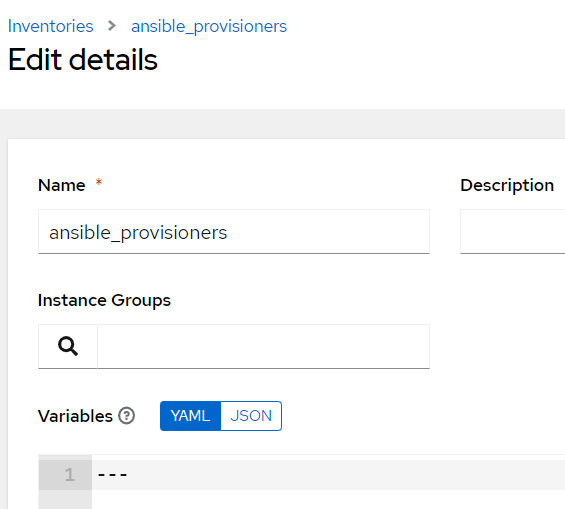Click the Variables label text
This screenshot has height=509, width=565.
75,416
